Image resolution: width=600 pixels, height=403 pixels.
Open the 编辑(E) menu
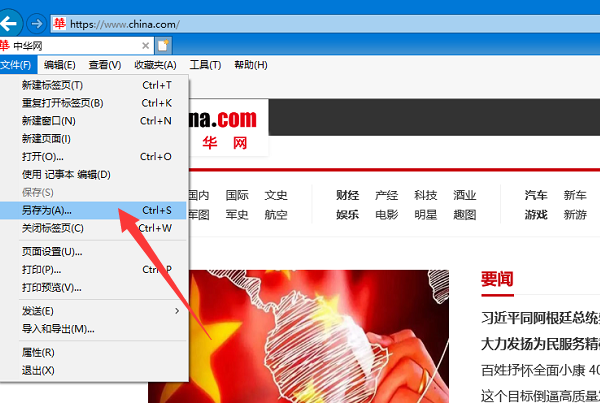[60, 65]
